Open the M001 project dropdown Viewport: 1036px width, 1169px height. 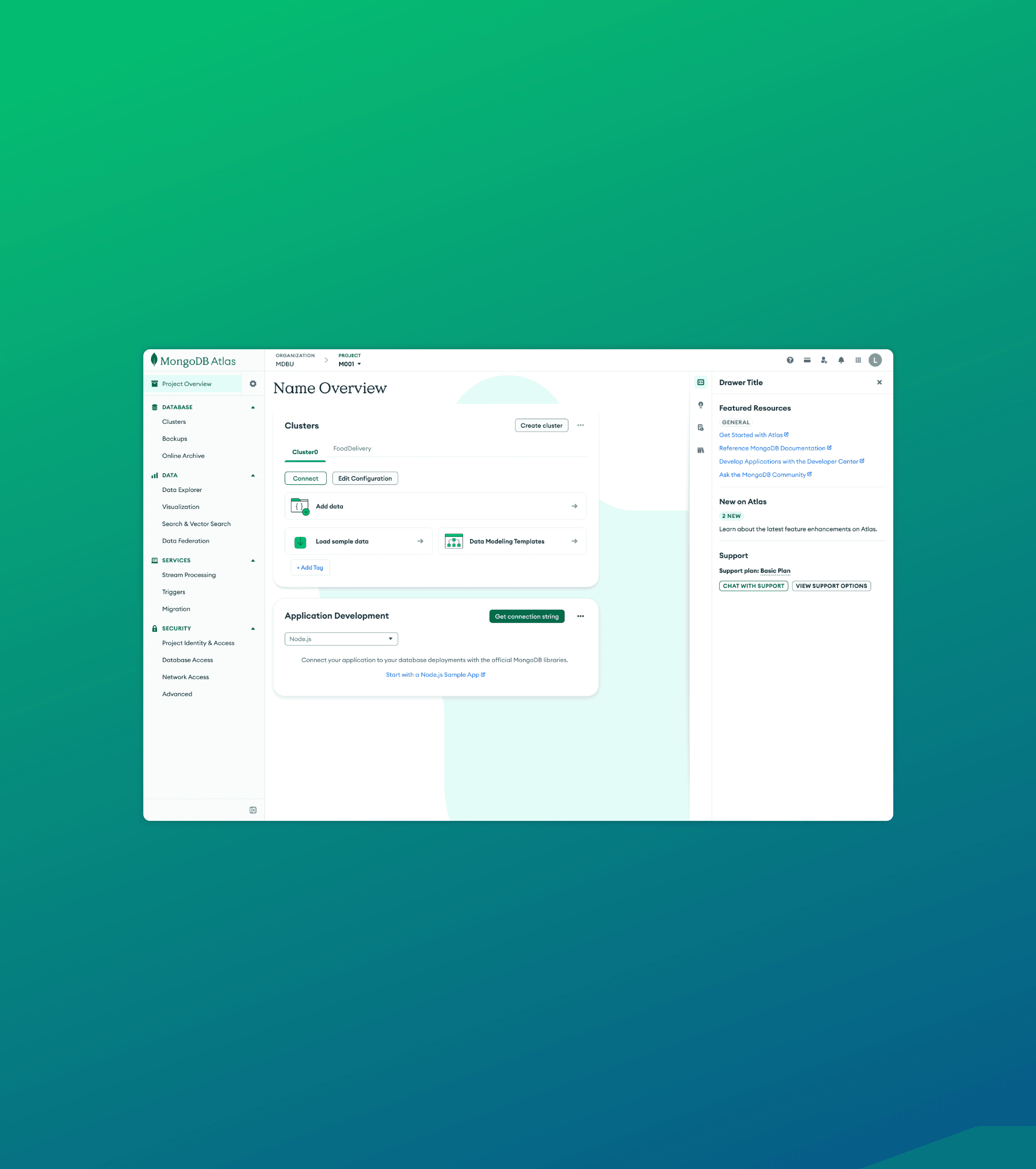pyautogui.click(x=350, y=364)
